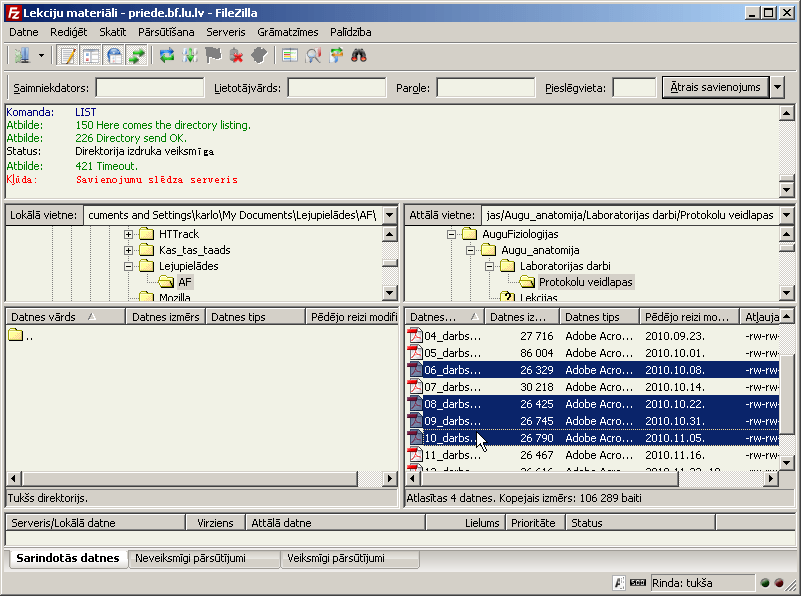Open the Datne menu

(23, 32)
